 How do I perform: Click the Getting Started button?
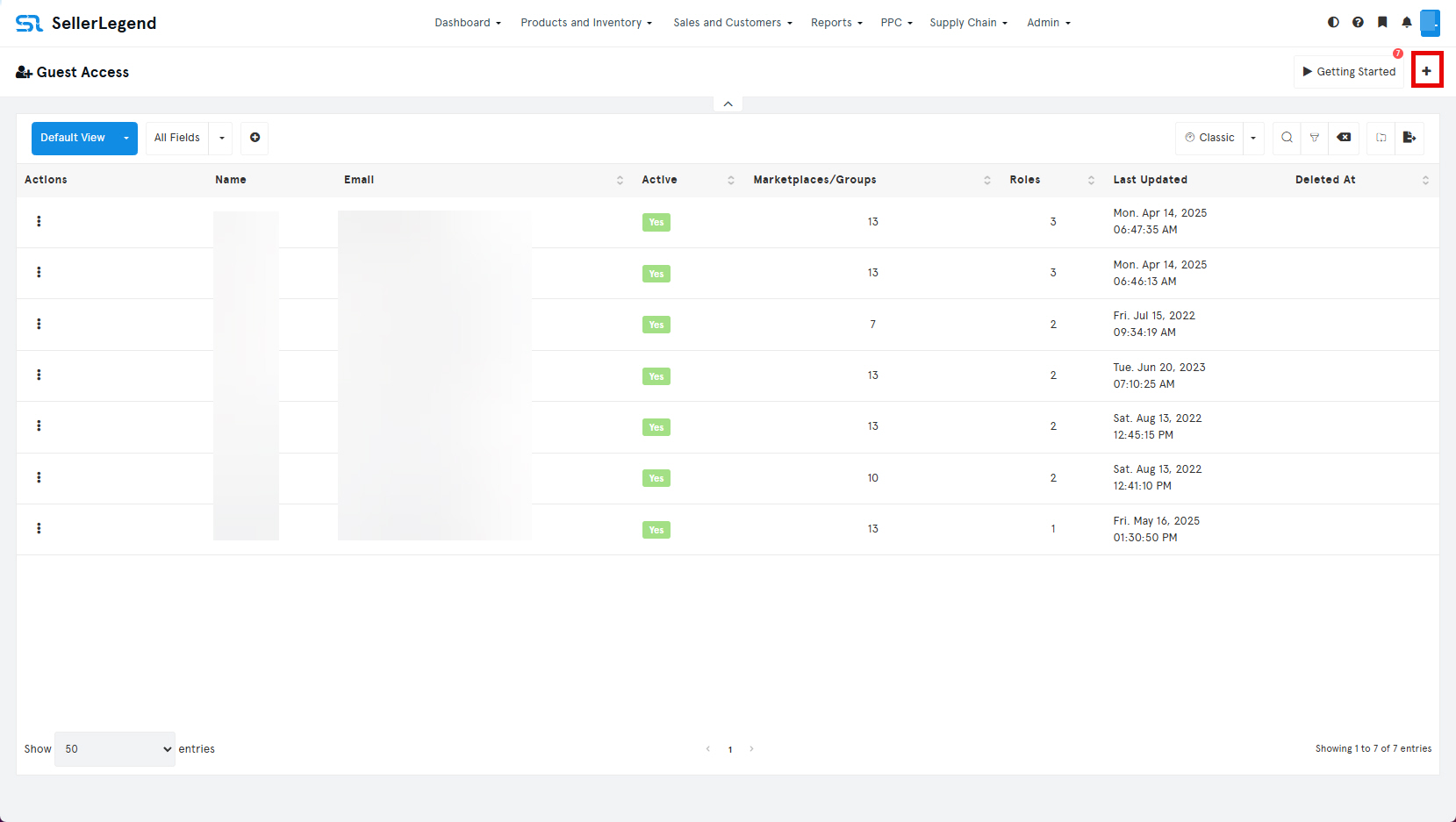1349,71
